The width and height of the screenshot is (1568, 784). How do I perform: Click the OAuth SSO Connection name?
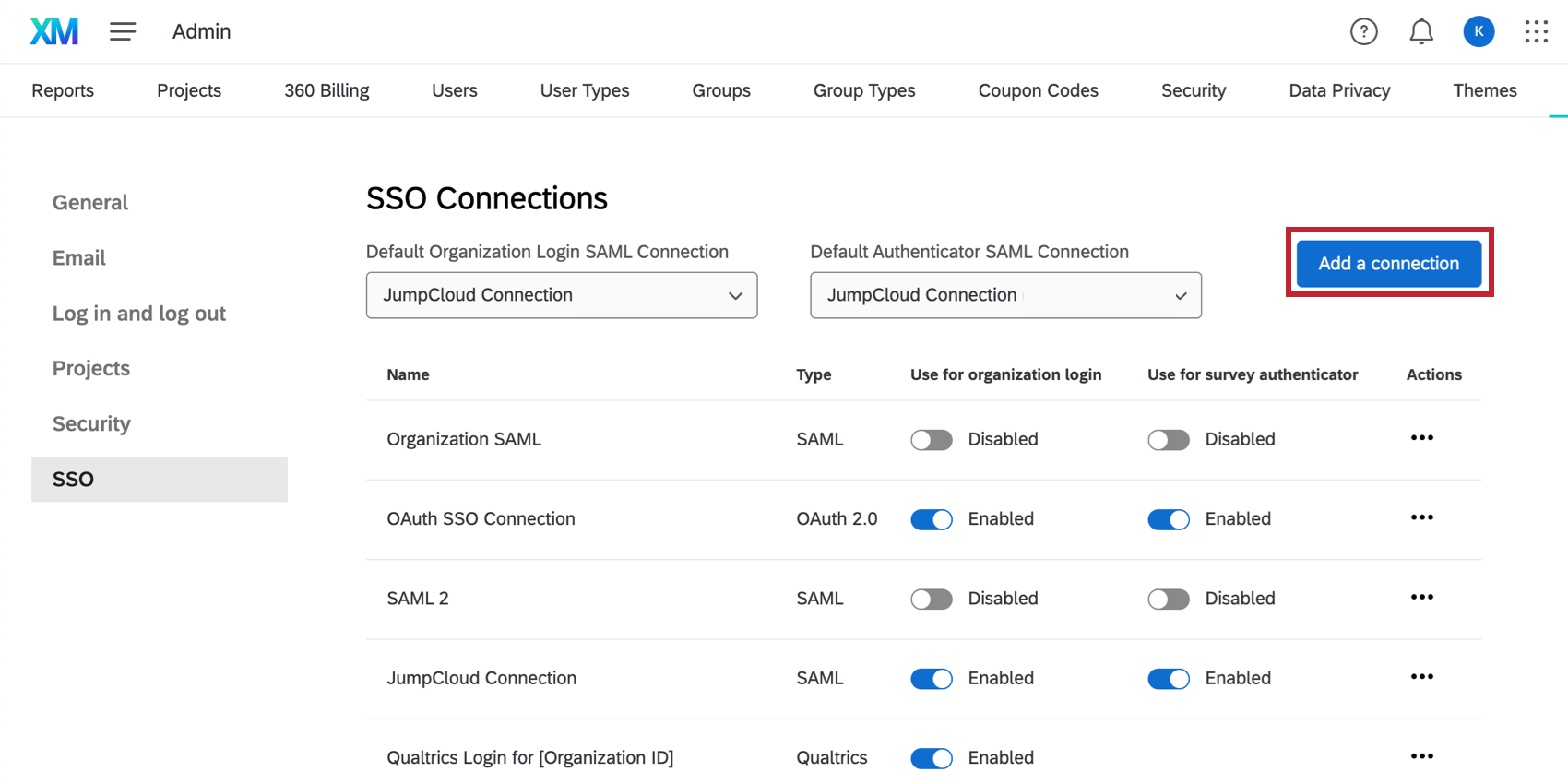tap(481, 519)
